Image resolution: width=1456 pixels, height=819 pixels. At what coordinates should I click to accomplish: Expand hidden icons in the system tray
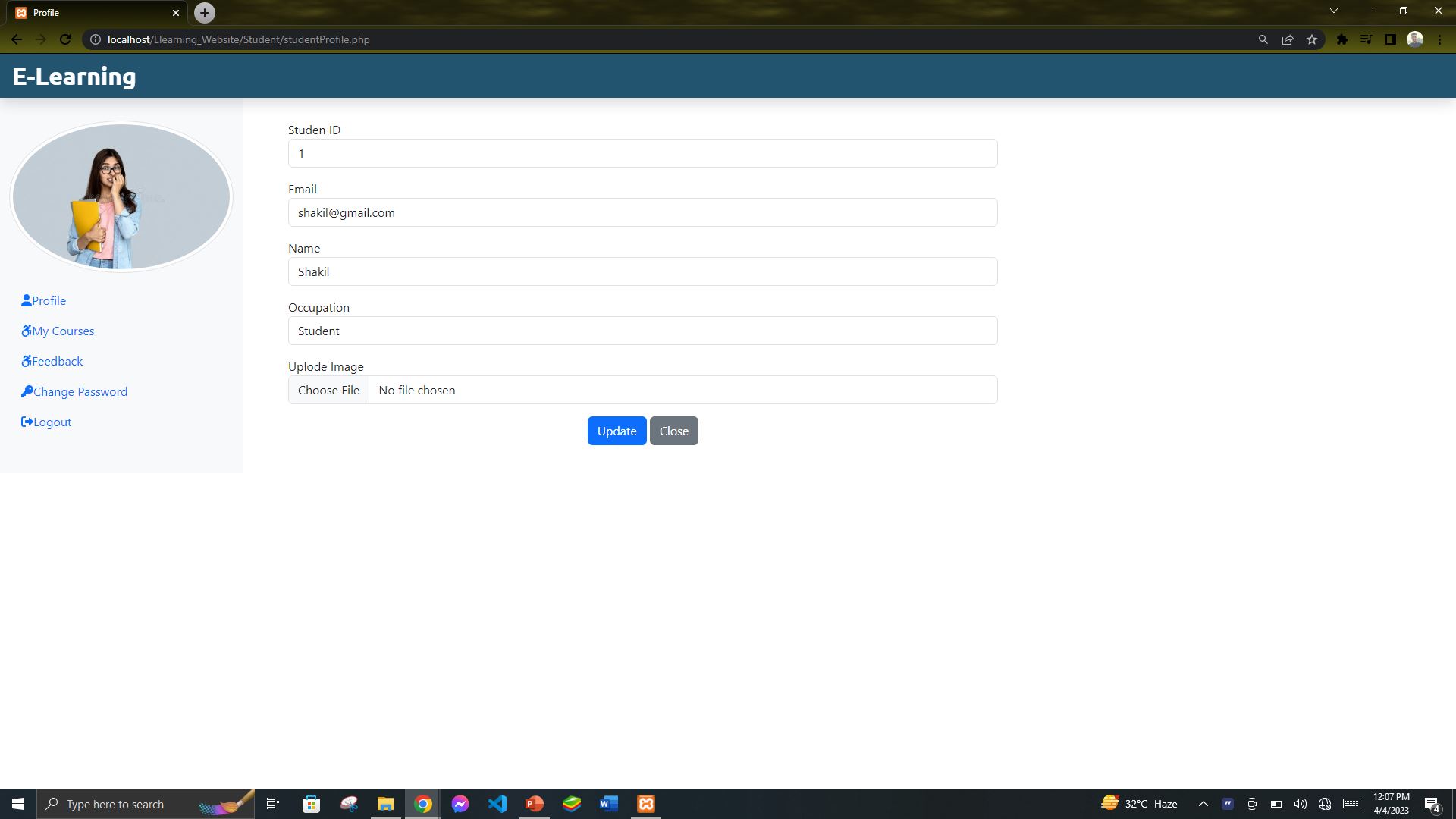pyautogui.click(x=1203, y=803)
